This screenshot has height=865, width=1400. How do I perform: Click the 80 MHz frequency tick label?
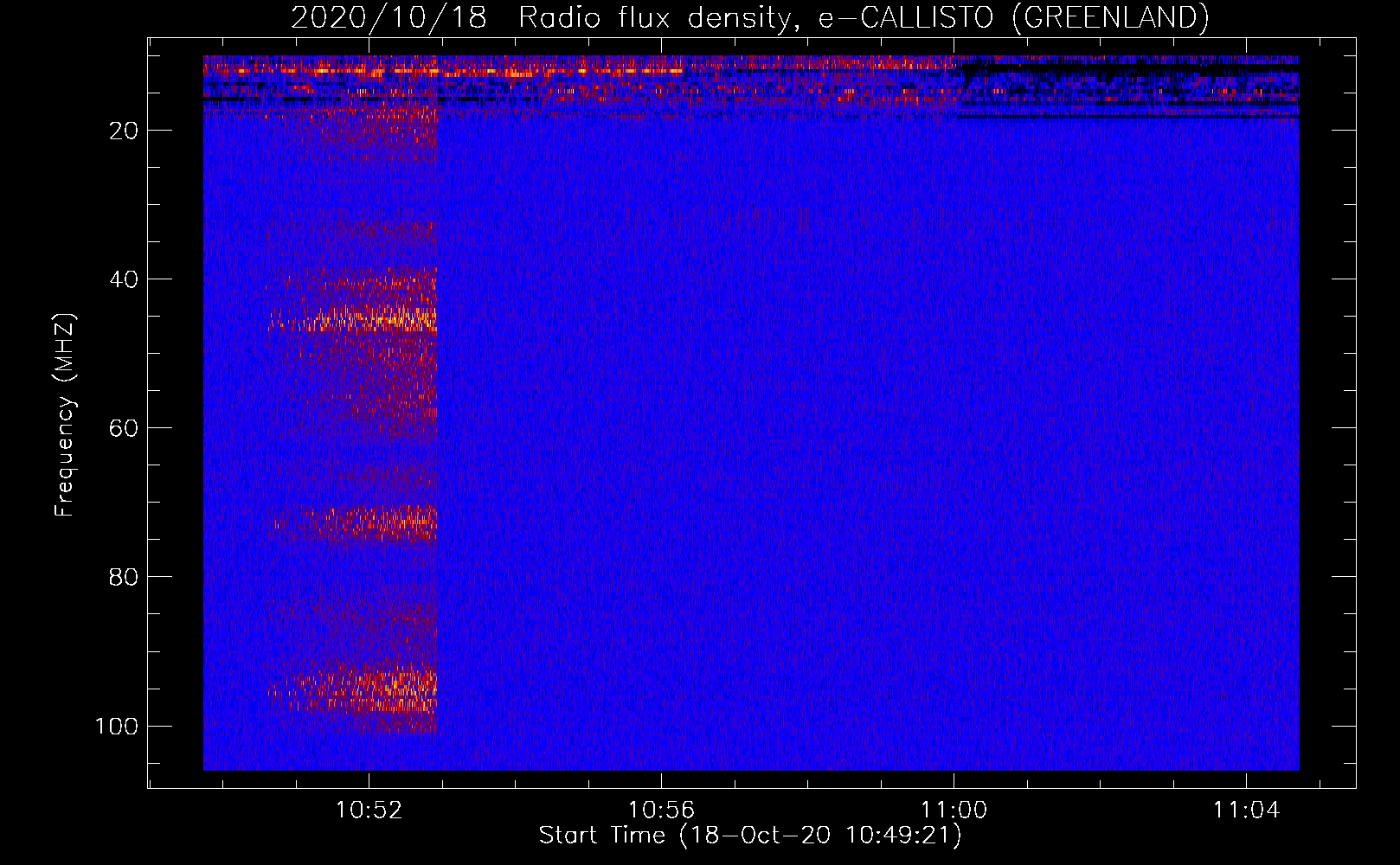point(124,577)
